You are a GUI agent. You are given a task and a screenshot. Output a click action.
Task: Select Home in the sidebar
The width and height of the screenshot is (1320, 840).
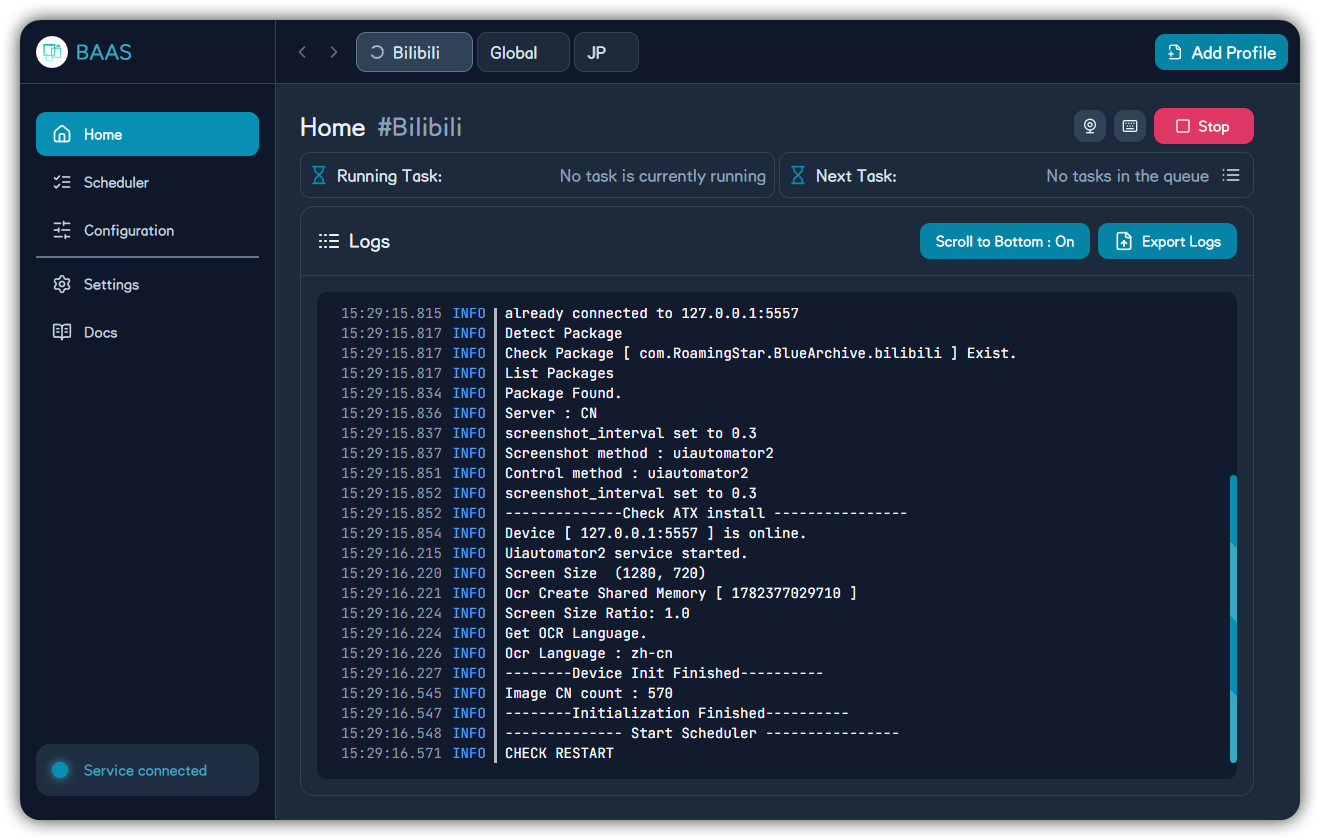147,134
